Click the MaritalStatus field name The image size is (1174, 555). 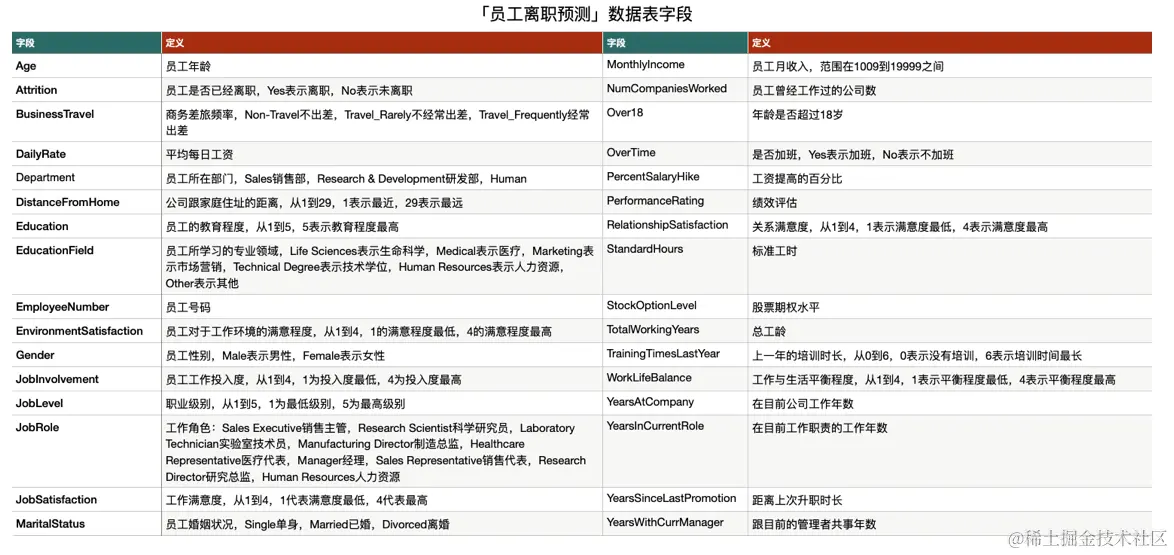50,524
